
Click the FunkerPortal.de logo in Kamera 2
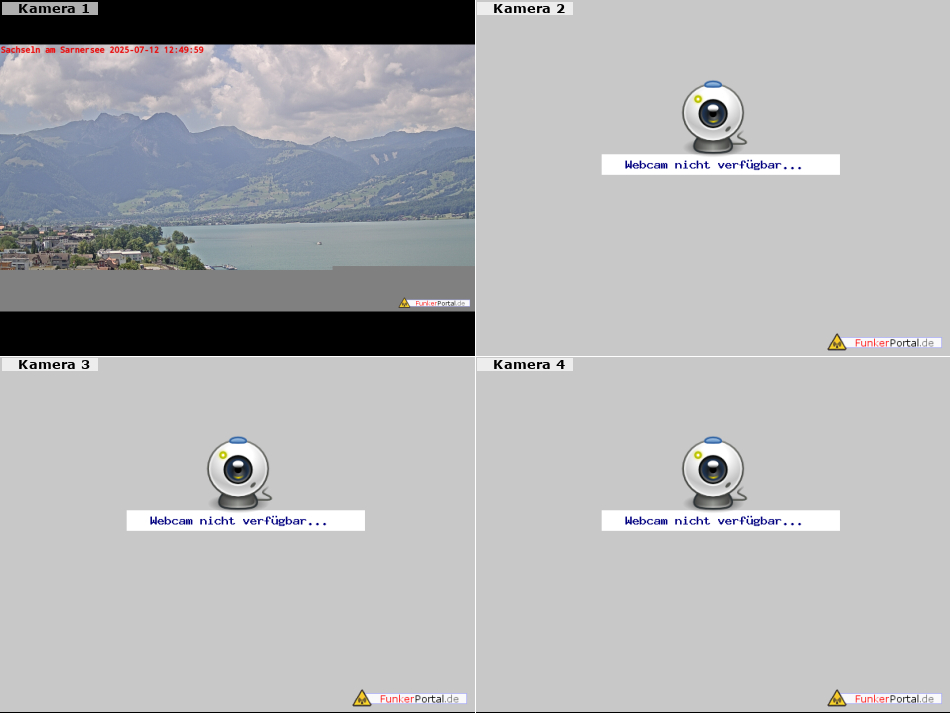tap(884, 342)
